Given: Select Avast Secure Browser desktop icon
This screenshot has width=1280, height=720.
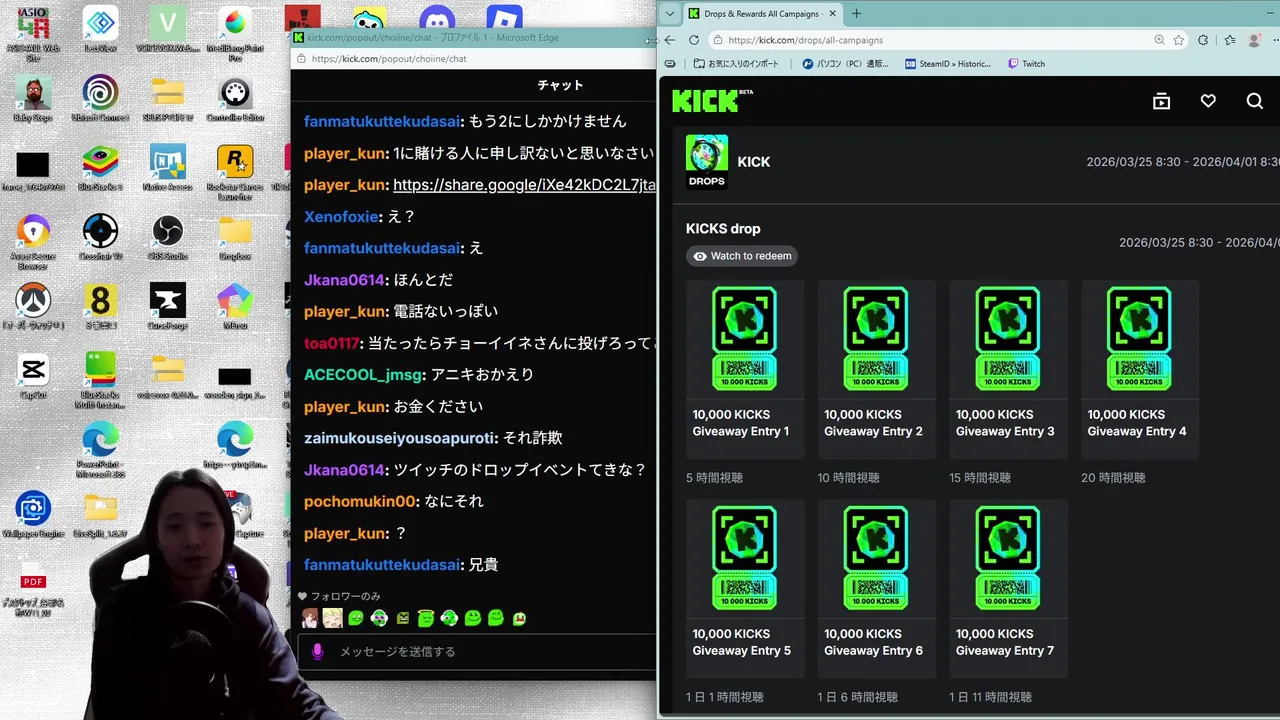Looking at the screenshot, I should 33,242.
